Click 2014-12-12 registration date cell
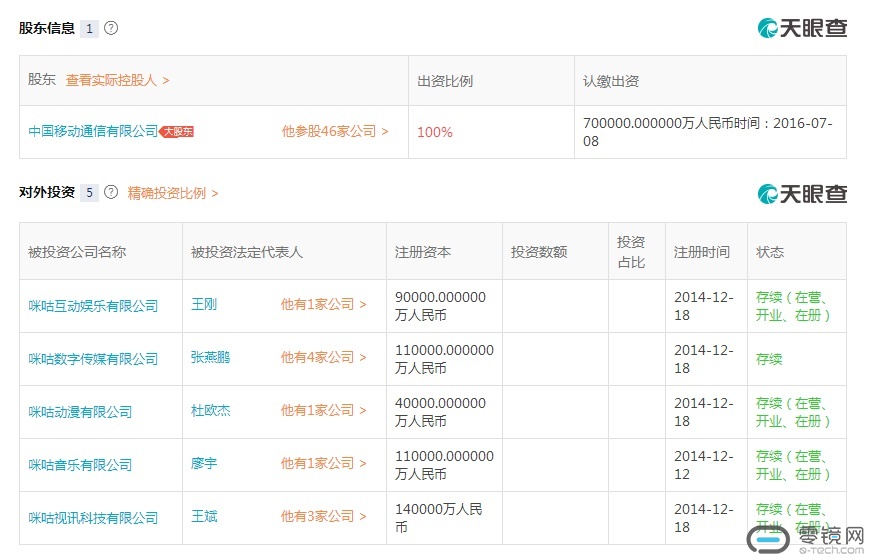The height and width of the screenshot is (560, 869). click(x=706, y=465)
